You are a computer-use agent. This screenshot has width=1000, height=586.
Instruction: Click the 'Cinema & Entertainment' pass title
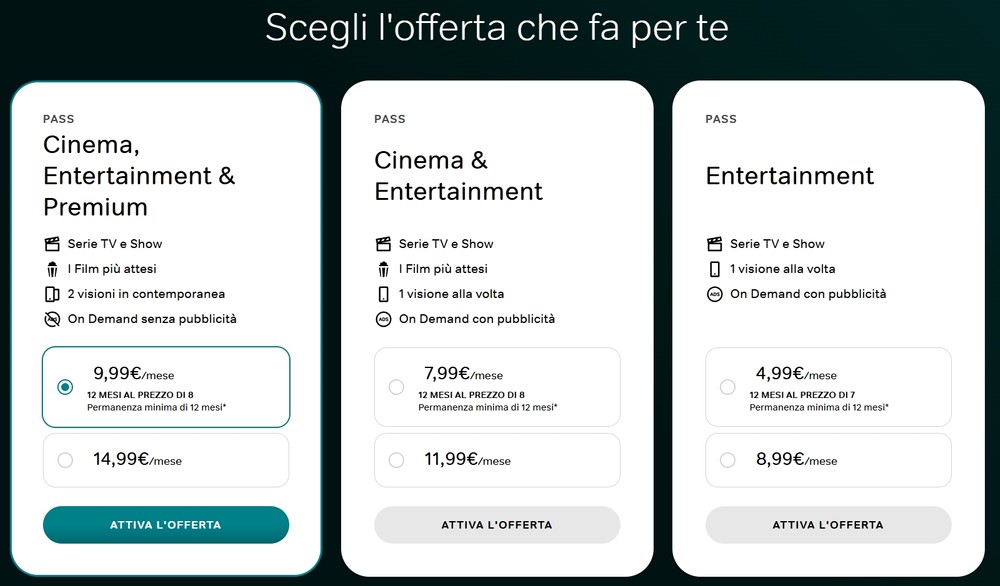click(458, 175)
